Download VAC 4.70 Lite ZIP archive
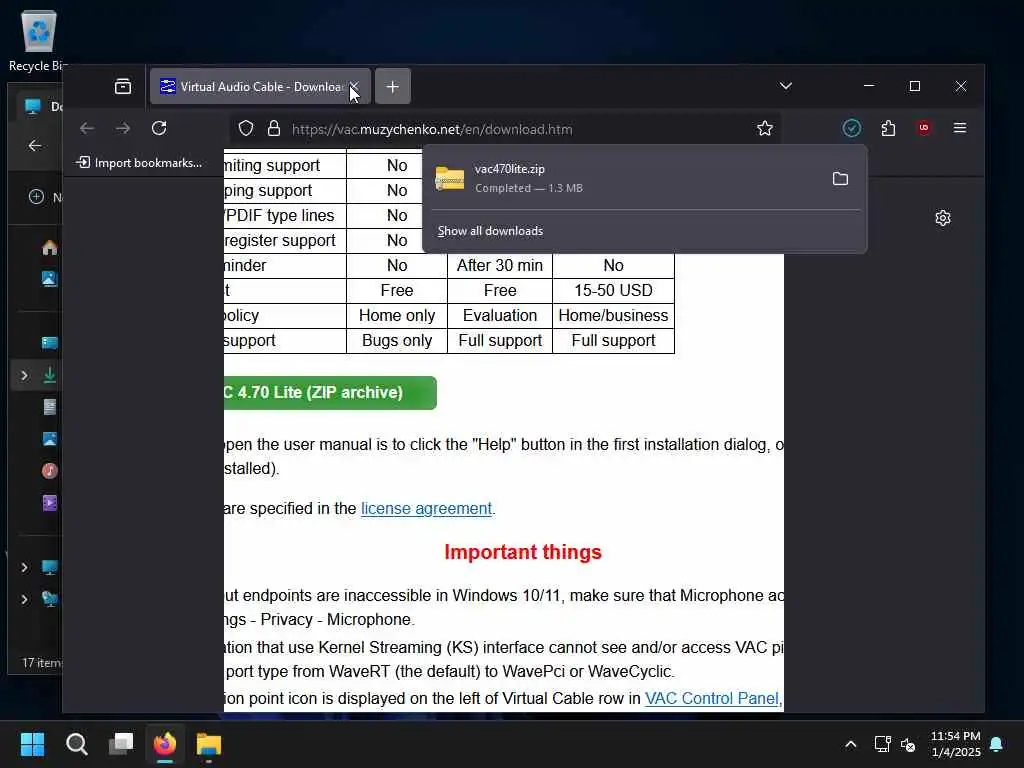This screenshot has width=1024, height=768. (330, 392)
